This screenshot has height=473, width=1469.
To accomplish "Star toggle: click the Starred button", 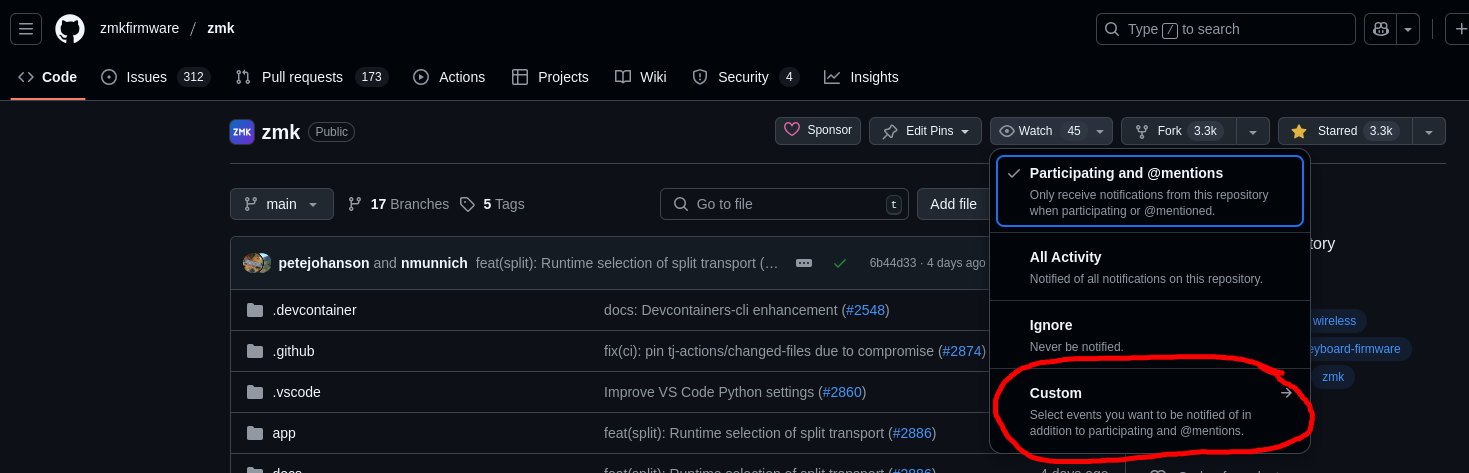I will 1344,131.
